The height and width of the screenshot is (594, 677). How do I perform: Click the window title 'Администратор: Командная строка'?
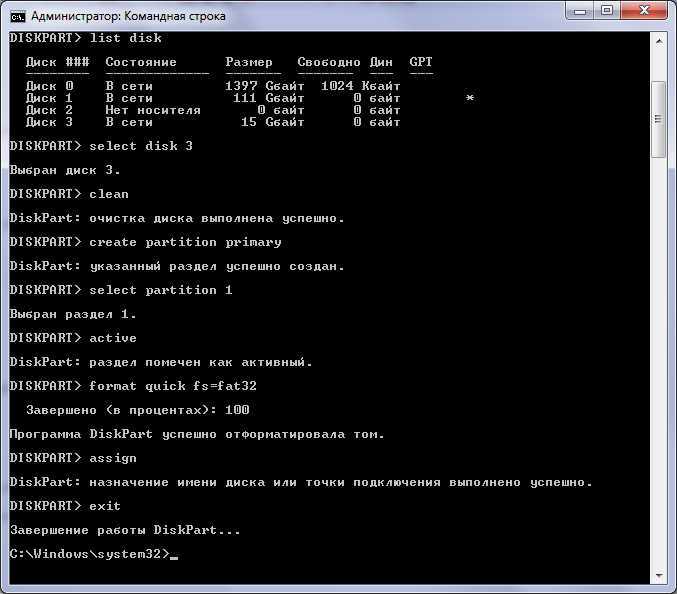tap(128, 16)
